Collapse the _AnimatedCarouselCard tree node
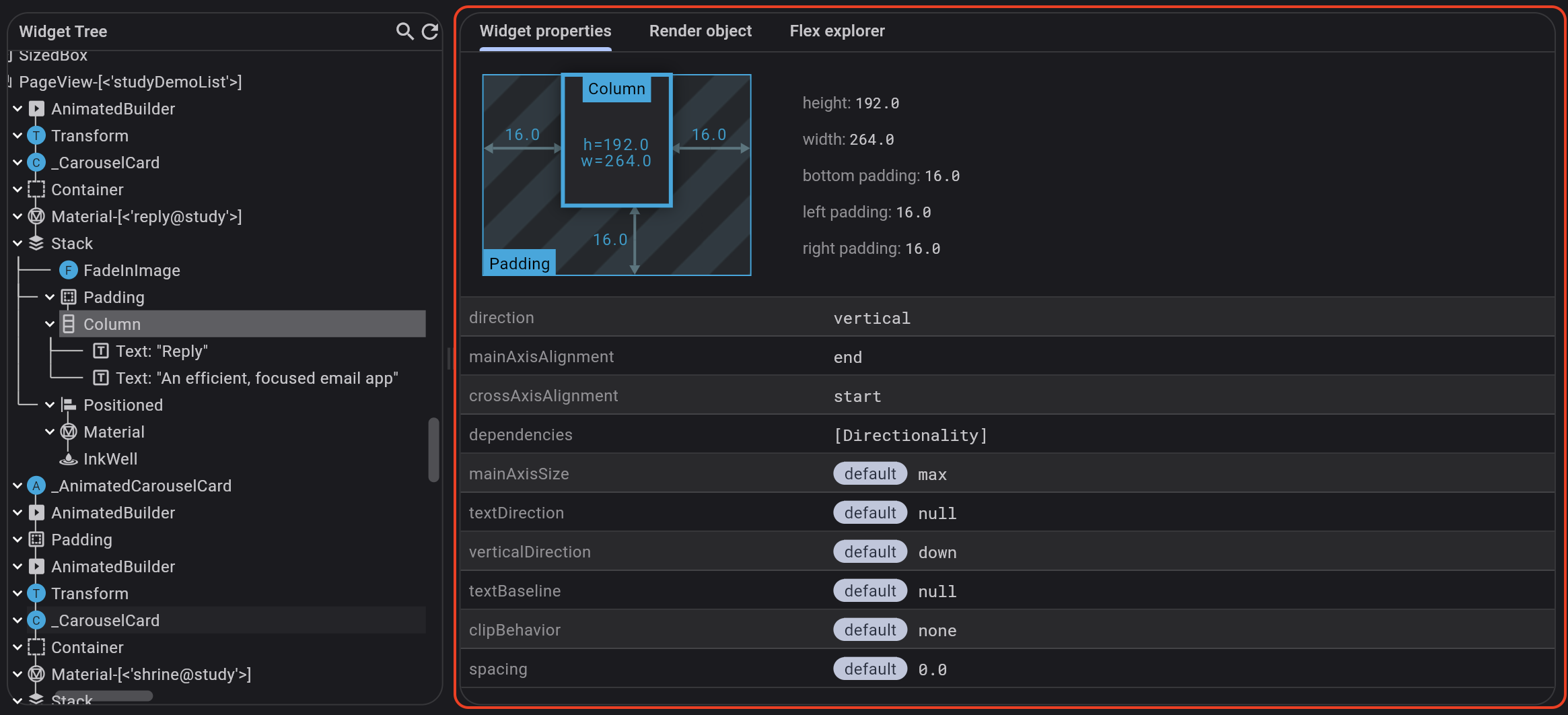This screenshot has width=1568, height=715. [x=17, y=485]
